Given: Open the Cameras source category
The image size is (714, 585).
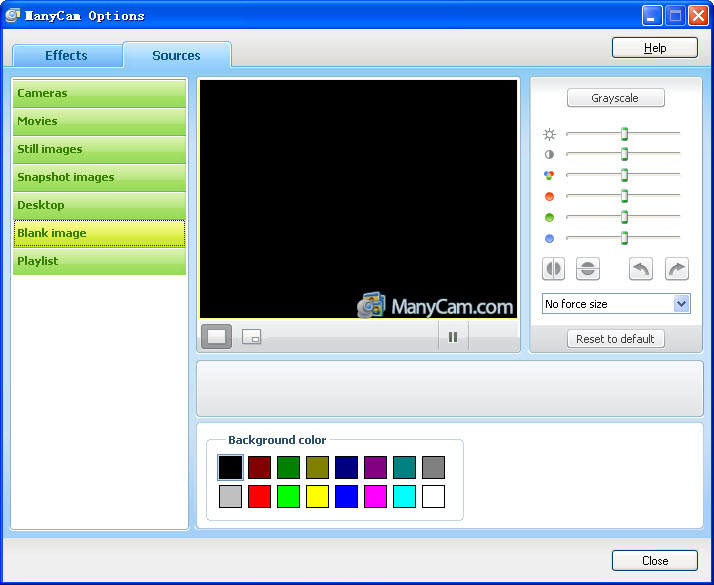Looking at the screenshot, I should click(x=99, y=93).
